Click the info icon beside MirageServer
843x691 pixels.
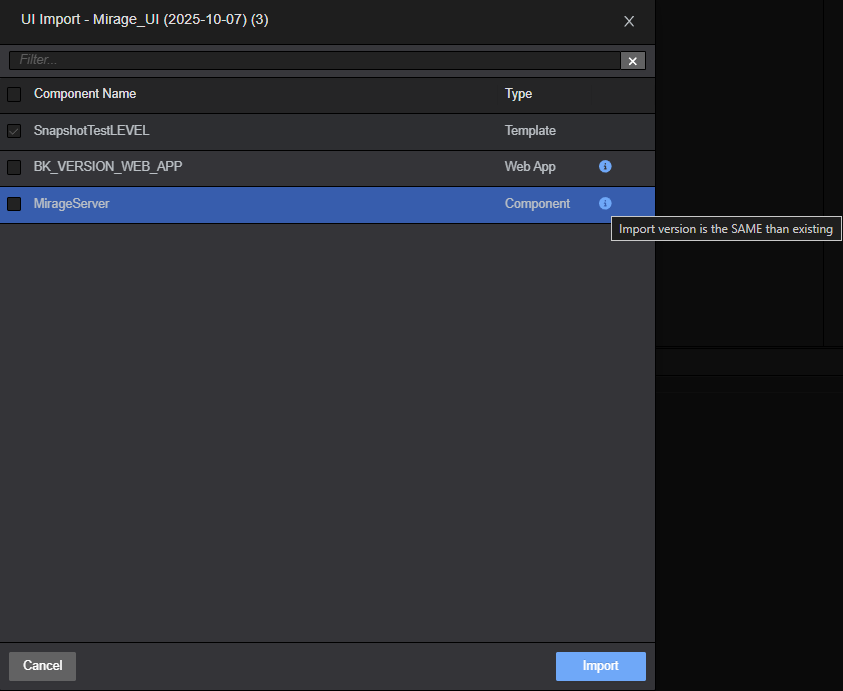point(605,203)
